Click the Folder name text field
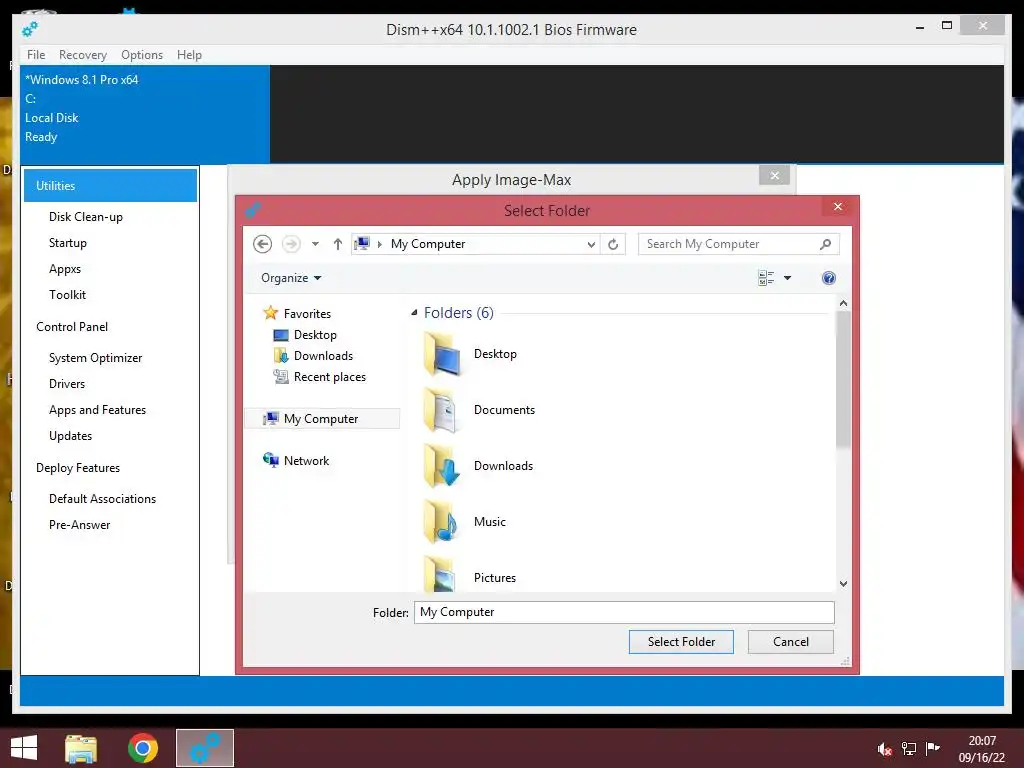 point(624,613)
